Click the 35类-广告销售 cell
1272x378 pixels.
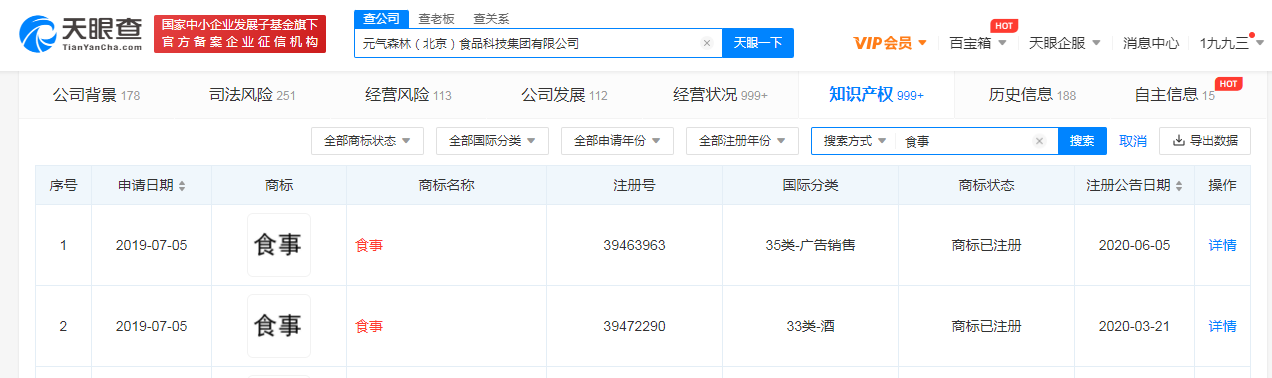click(810, 245)
